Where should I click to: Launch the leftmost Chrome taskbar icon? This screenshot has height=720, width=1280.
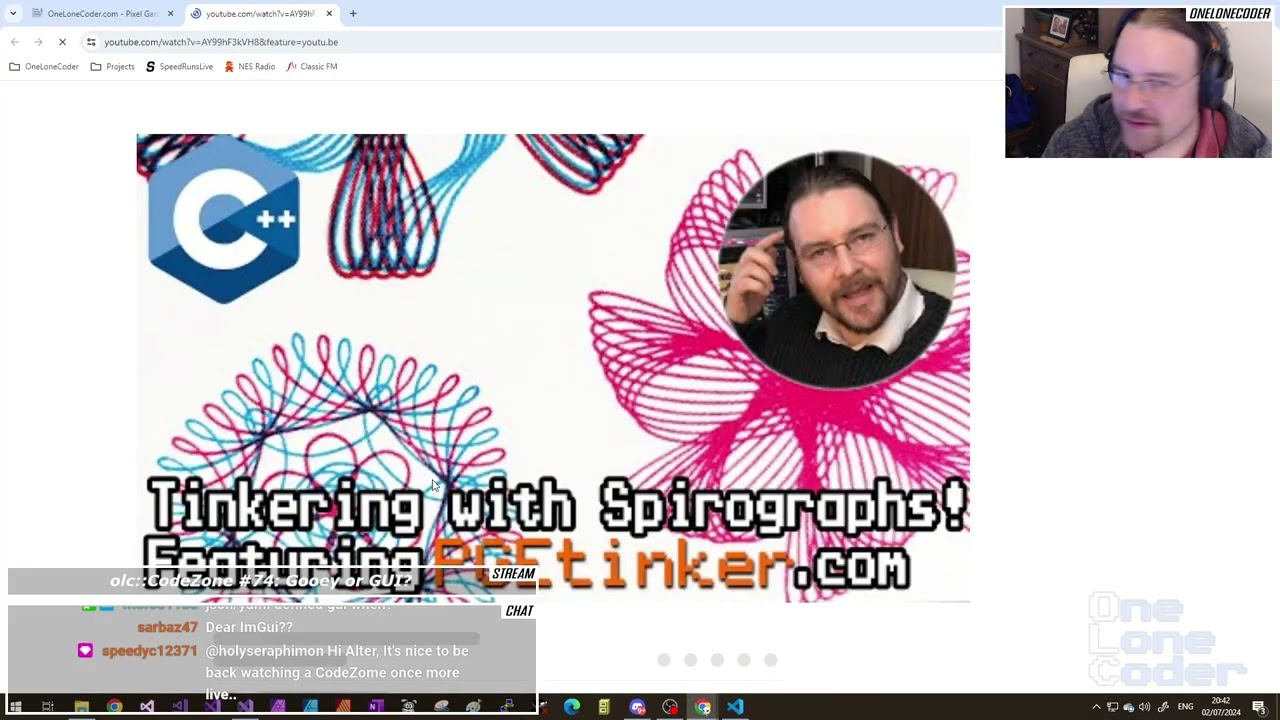pos(115,707)
